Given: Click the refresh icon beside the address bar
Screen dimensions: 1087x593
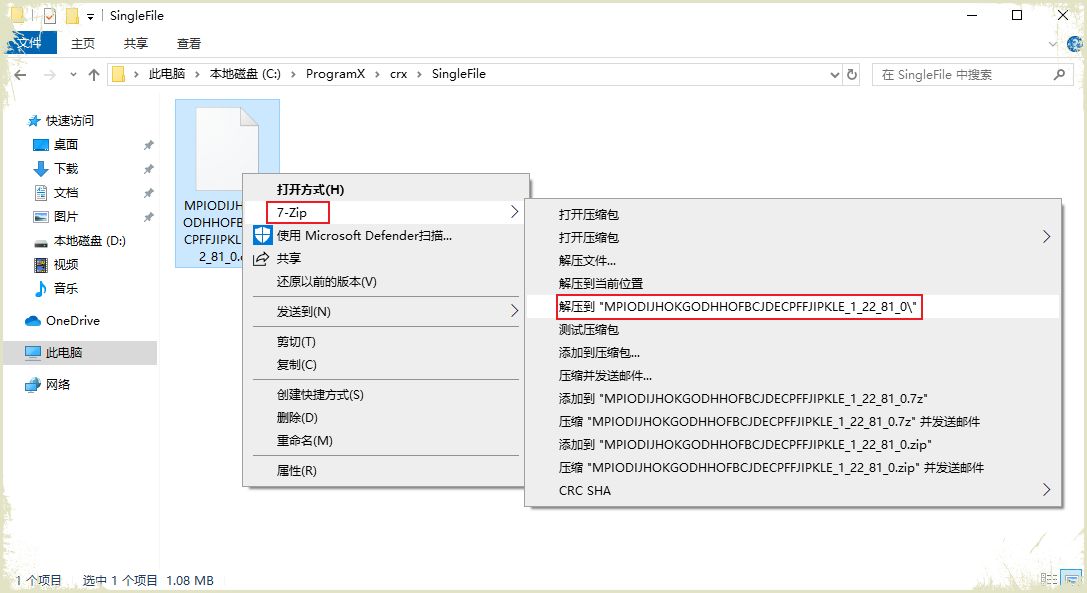Looking at the screenshot, I should click(852, 75).
